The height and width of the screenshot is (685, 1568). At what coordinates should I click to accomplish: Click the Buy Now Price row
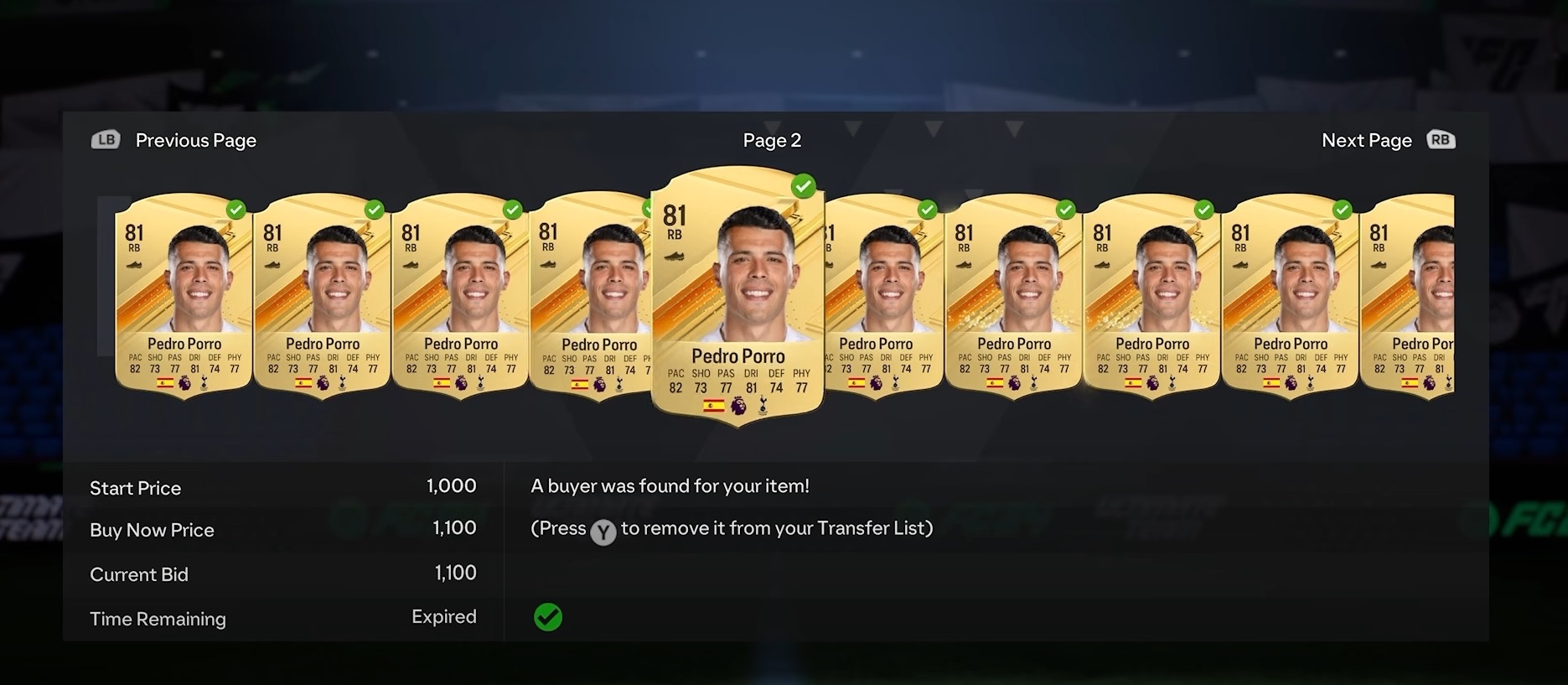pyautogui.click(x=283, y=529)
